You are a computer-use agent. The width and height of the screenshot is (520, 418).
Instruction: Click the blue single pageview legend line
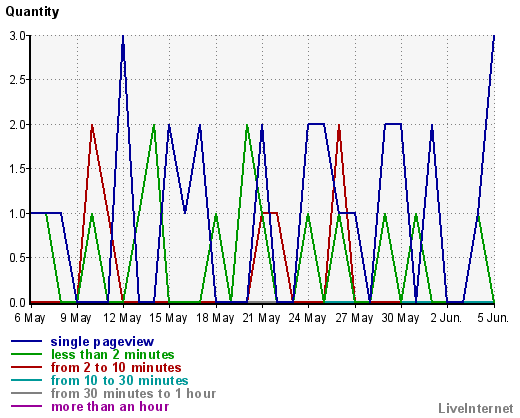(x=26, y=341)
